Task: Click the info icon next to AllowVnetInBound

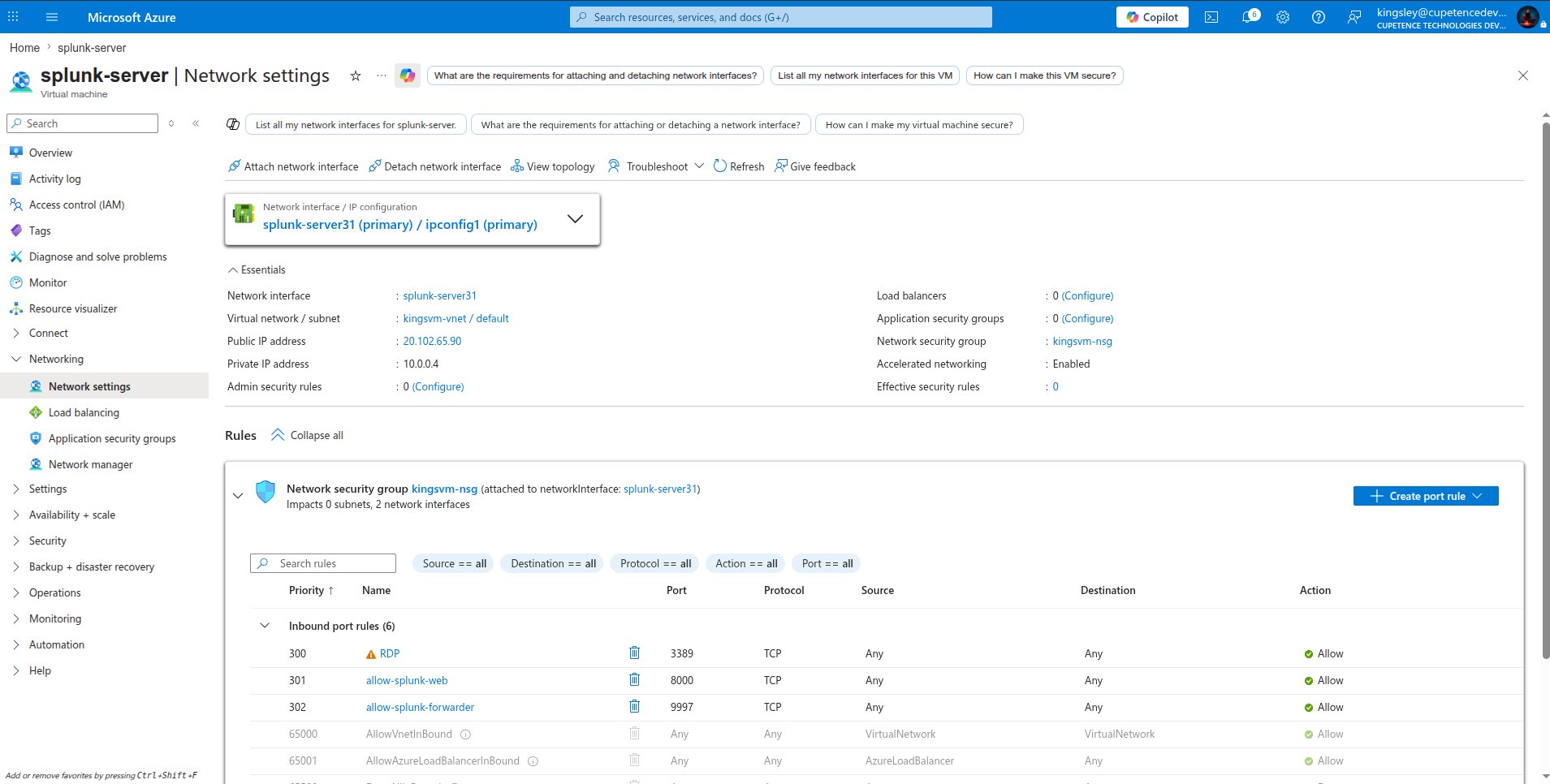Action: (466, 734)
